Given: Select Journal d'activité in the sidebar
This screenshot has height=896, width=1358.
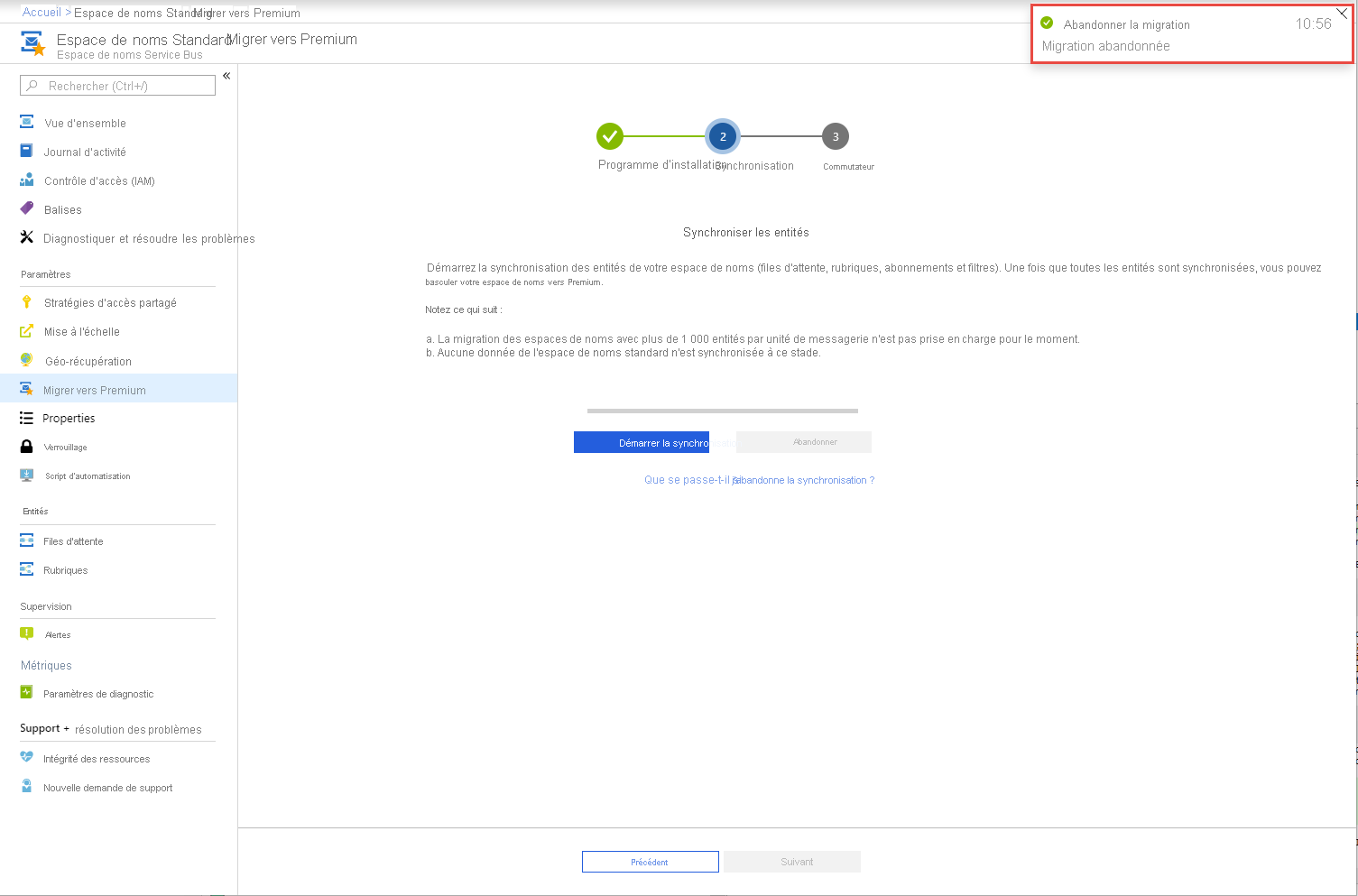Looking at the screenshot, I should click(x=85, y=152).
